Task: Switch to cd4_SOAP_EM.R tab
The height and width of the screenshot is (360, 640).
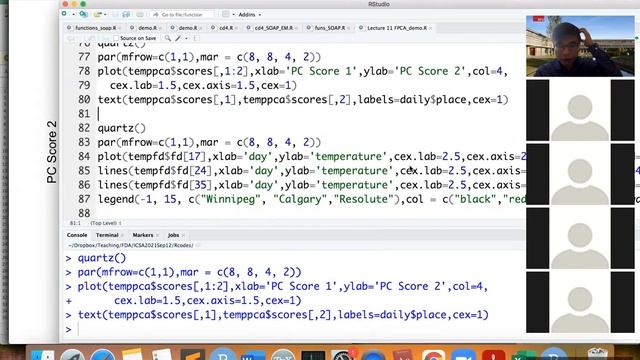Action: pos(273,28)
